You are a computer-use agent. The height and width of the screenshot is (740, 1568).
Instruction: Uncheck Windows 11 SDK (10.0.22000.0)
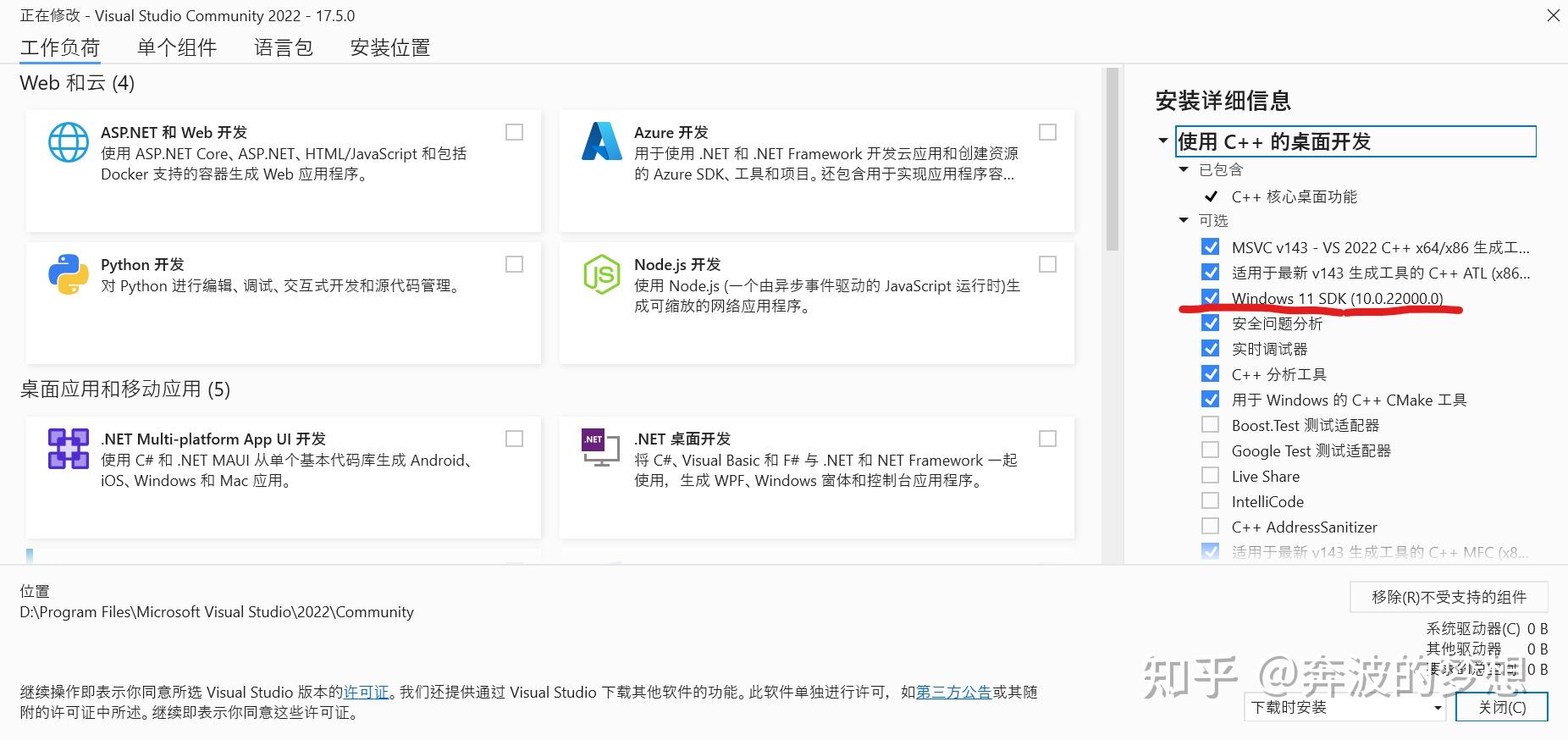click(1211, 298)
